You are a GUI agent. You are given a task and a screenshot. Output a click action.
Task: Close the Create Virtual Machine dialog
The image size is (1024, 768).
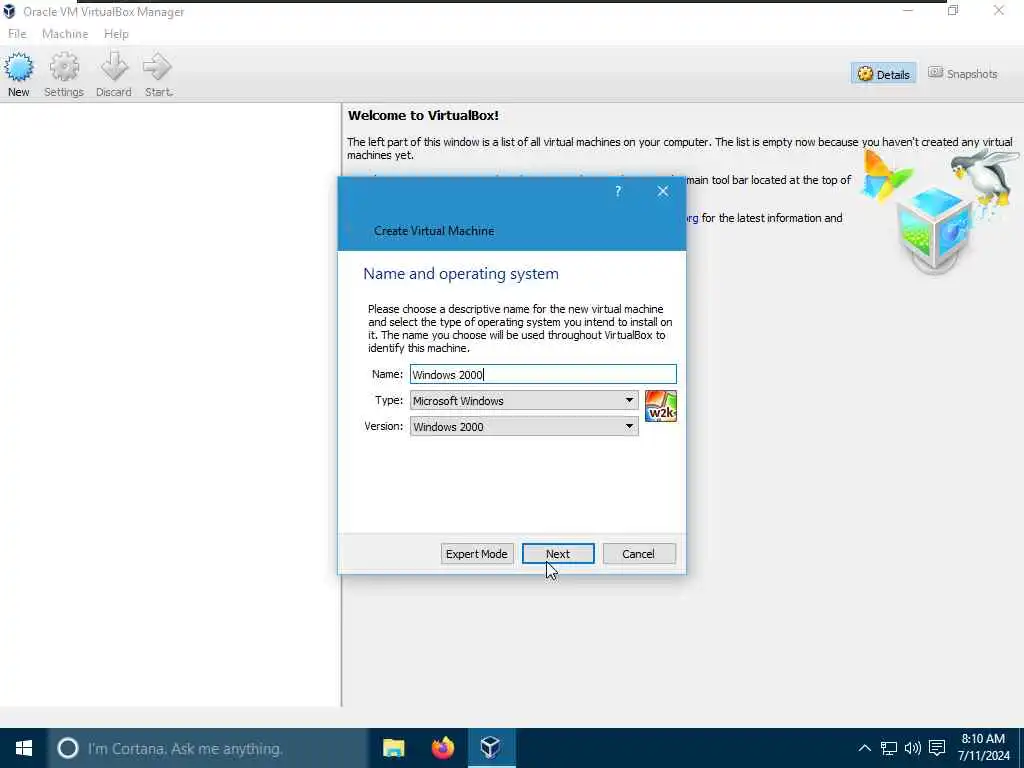pyautogui.click(x=663, y=191)
